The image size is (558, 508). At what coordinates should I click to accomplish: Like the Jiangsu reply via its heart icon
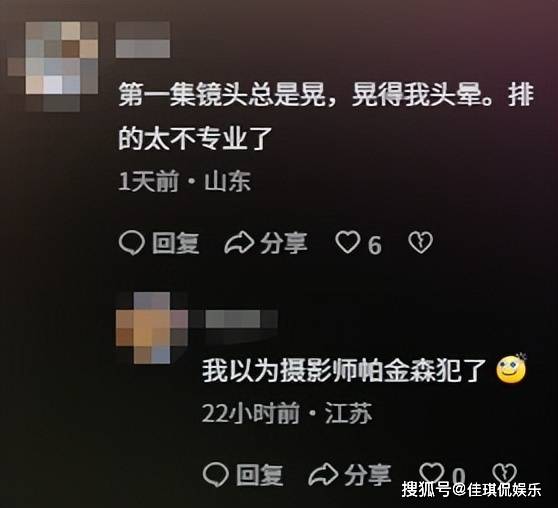pyautogui.click(x=432, y=473)
